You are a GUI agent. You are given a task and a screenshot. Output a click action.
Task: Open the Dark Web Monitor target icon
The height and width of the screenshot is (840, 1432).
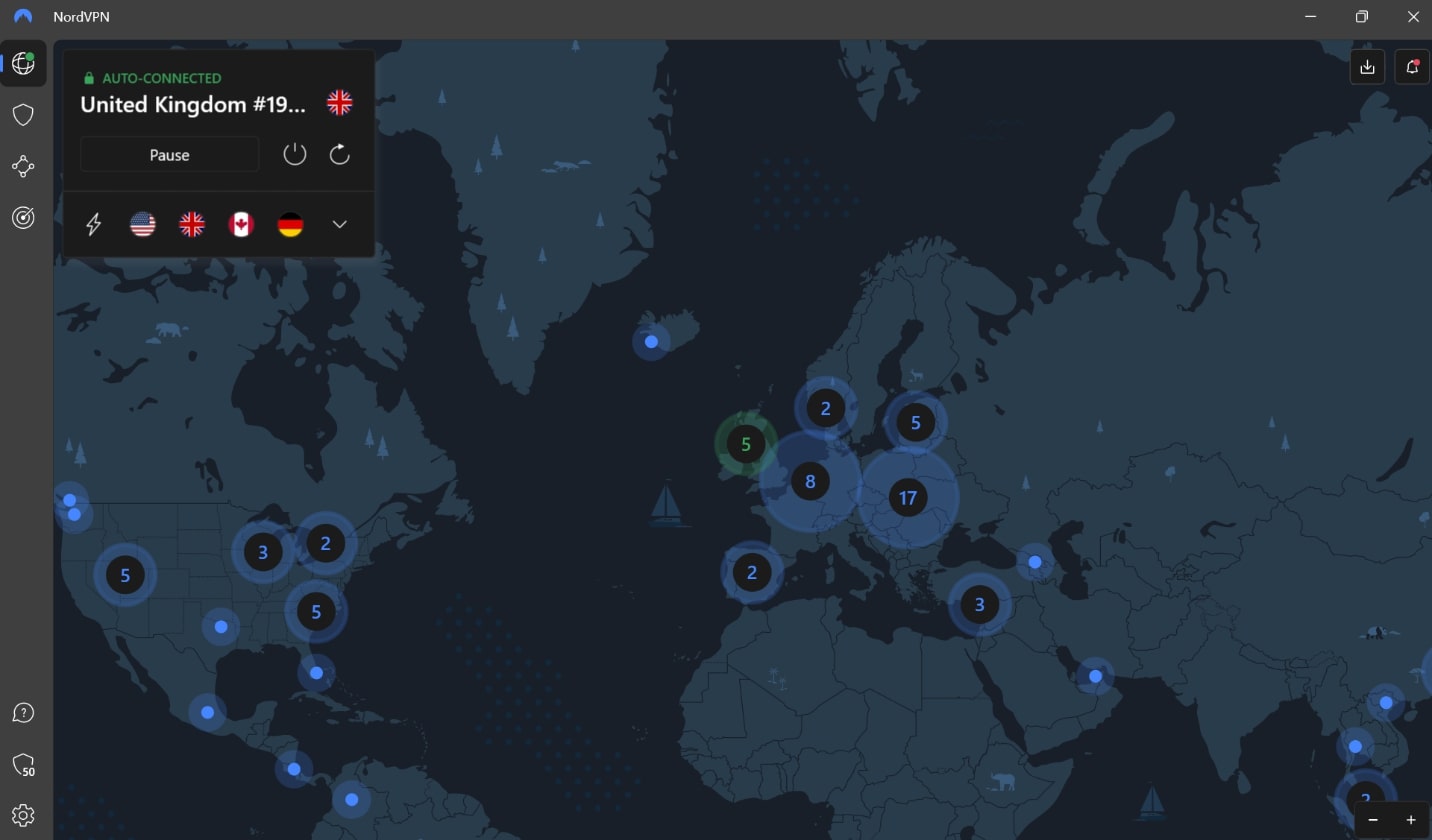(23, 217)
